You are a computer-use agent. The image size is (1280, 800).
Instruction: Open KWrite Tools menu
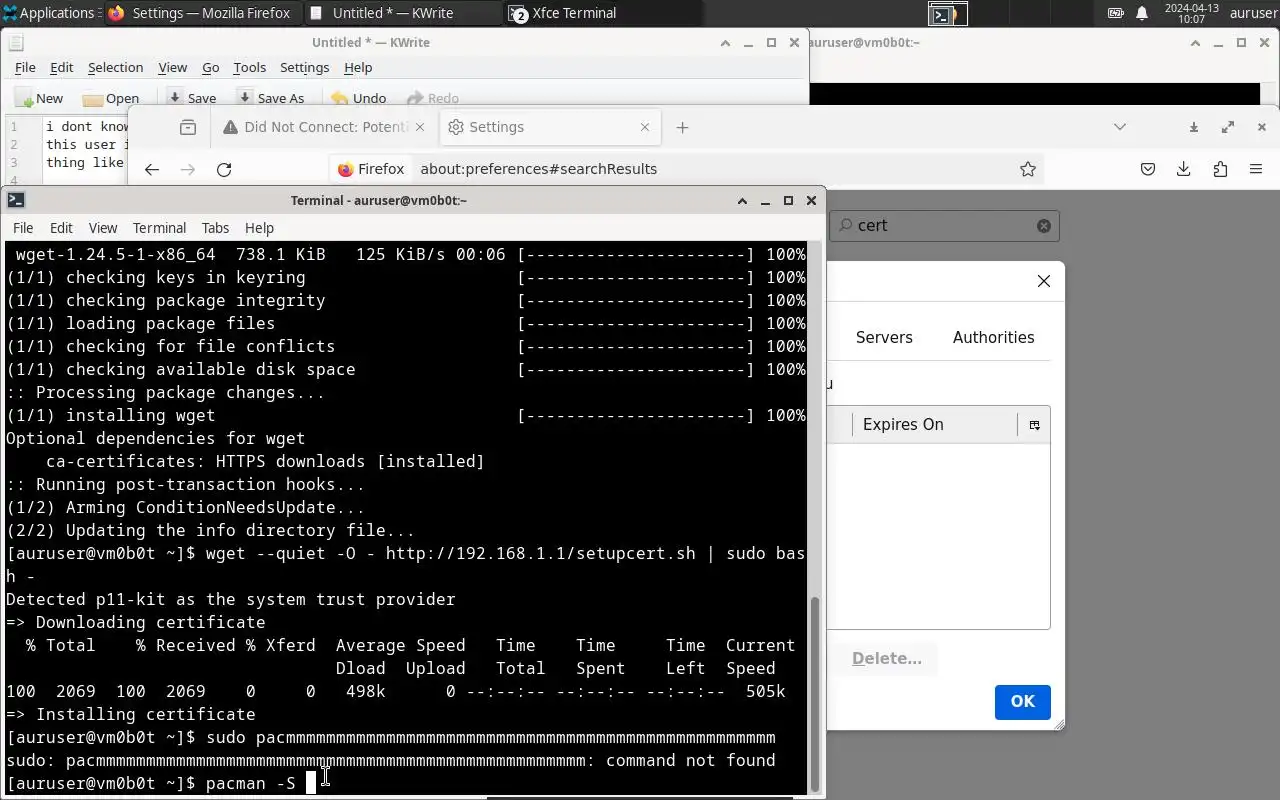click(x=249, y=67)
